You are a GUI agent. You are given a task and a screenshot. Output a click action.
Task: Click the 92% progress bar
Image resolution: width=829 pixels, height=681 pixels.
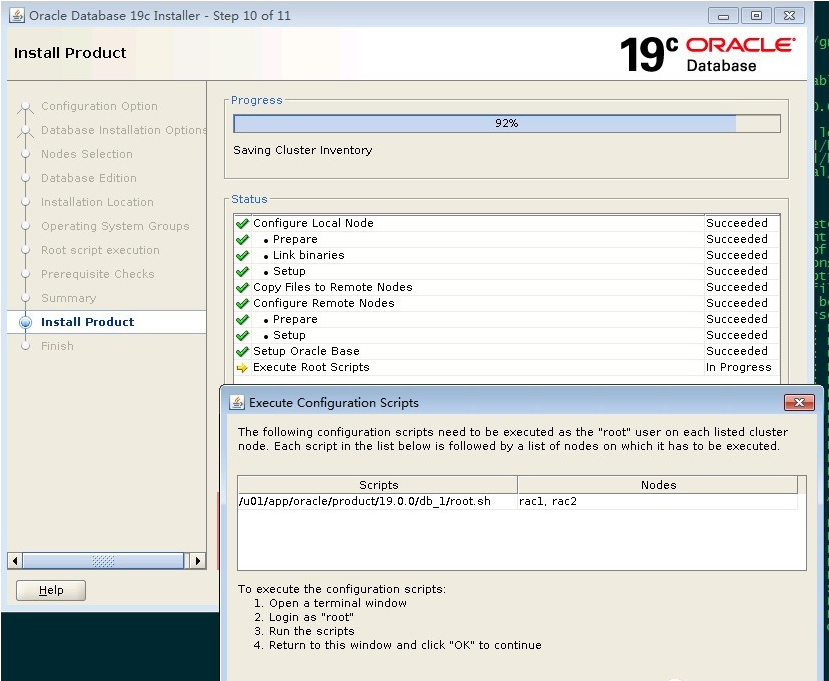506,123
